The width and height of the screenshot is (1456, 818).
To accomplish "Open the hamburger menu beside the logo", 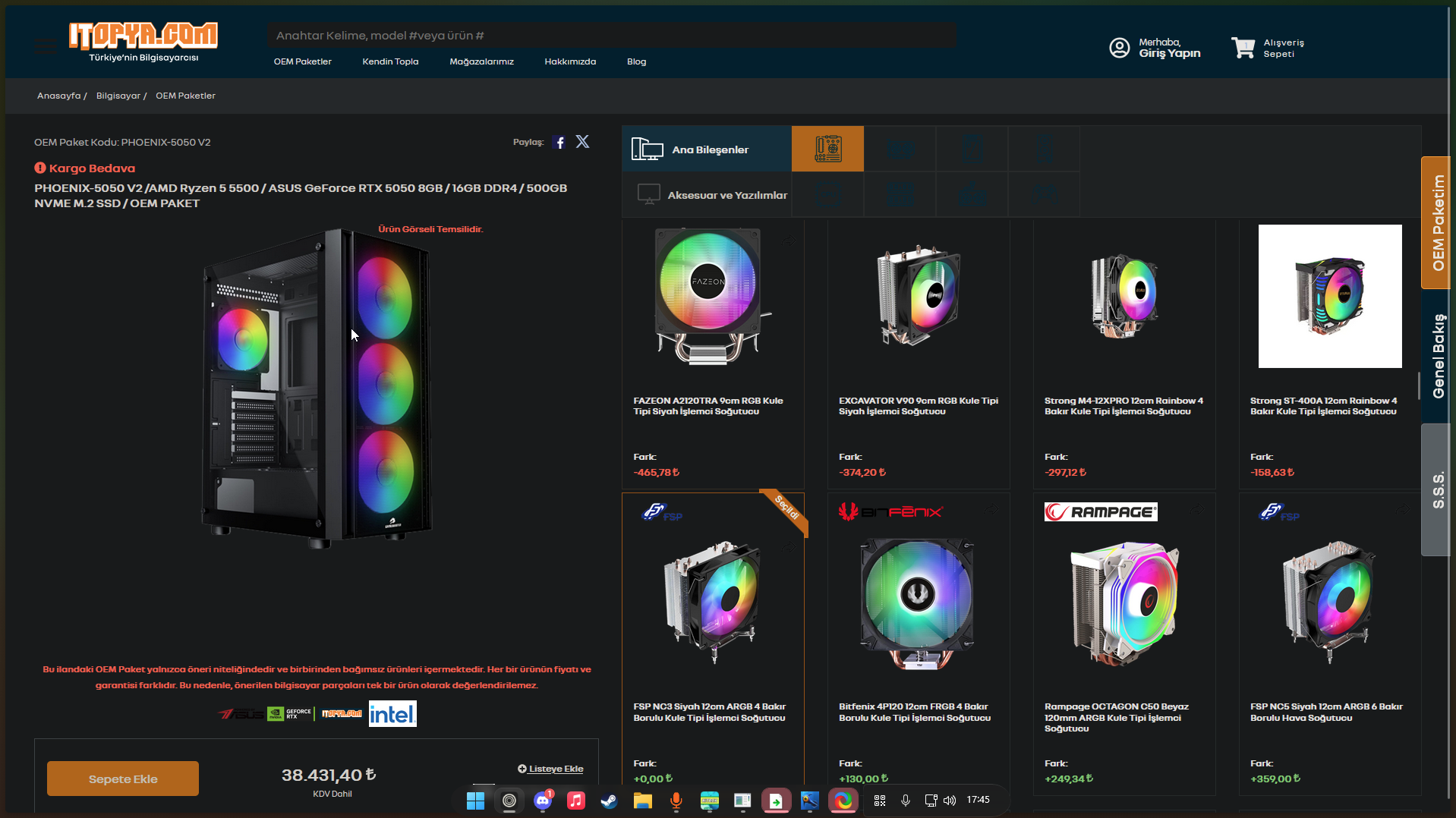I will click(45, 47).
